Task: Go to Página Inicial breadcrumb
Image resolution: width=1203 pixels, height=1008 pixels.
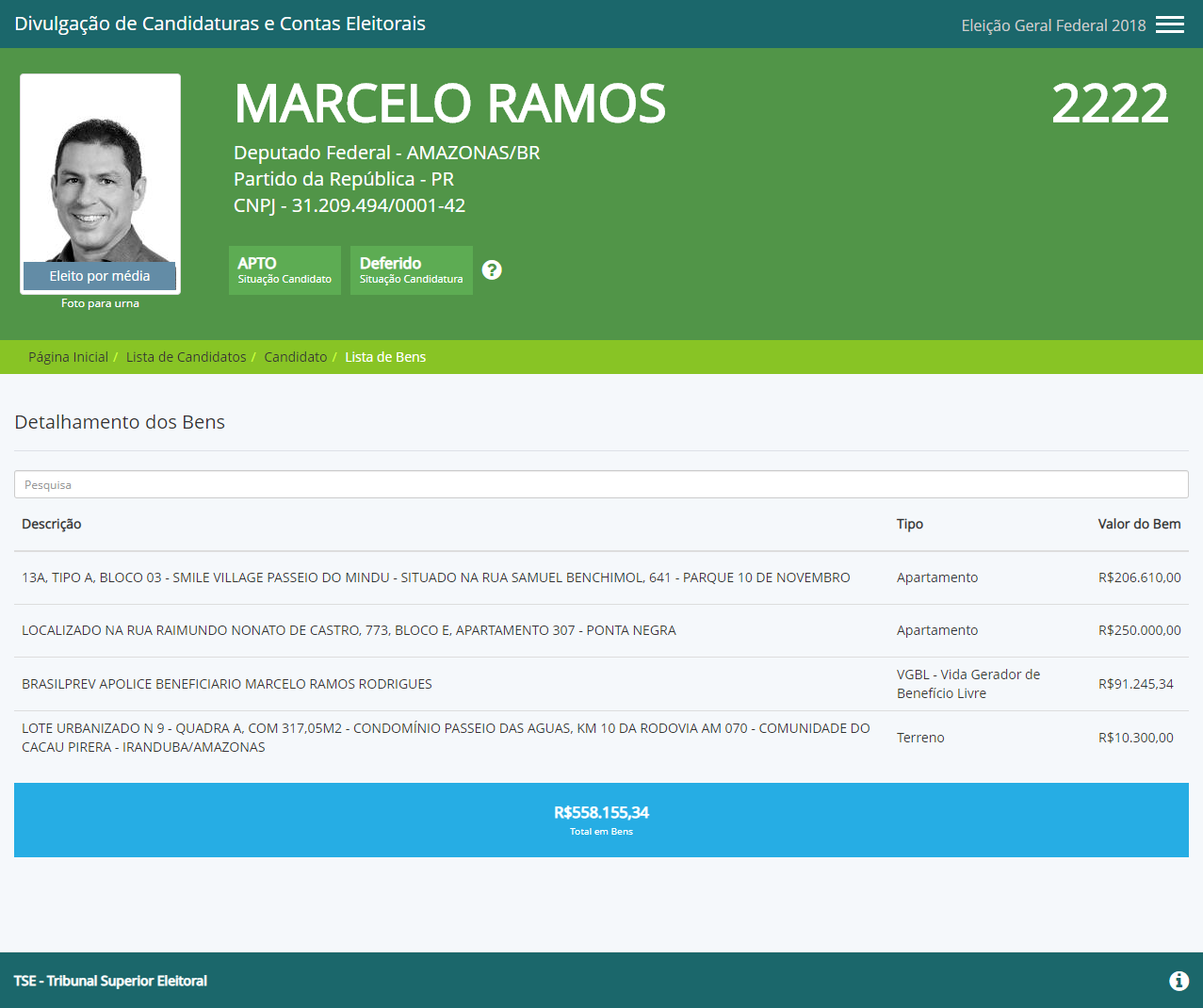Action: (x=68, y=357)
